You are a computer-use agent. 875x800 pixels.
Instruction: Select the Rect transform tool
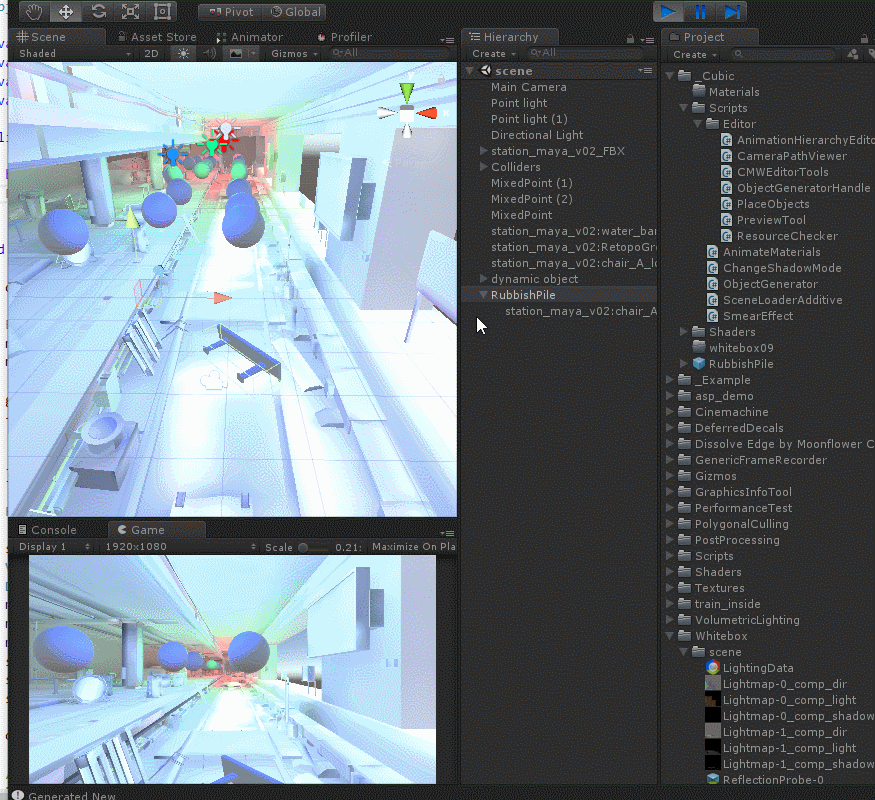[162, 12]
